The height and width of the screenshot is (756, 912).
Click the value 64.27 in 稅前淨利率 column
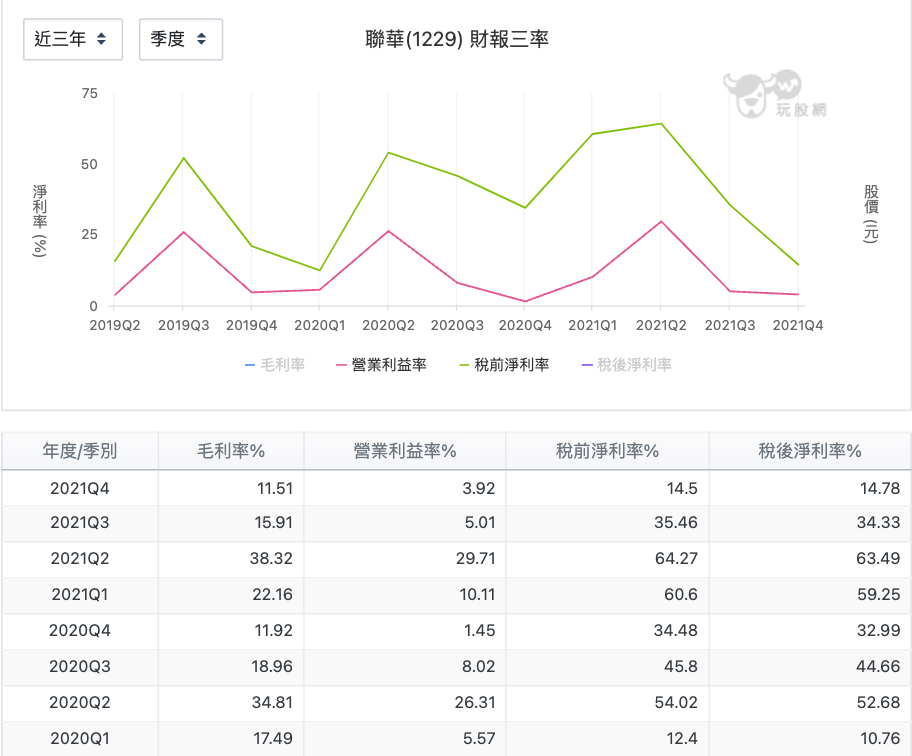(676, 559)
